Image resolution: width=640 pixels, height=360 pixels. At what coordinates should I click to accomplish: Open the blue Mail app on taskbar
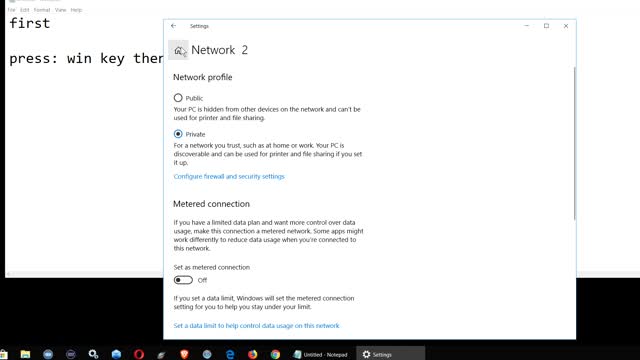pos(116,354)
